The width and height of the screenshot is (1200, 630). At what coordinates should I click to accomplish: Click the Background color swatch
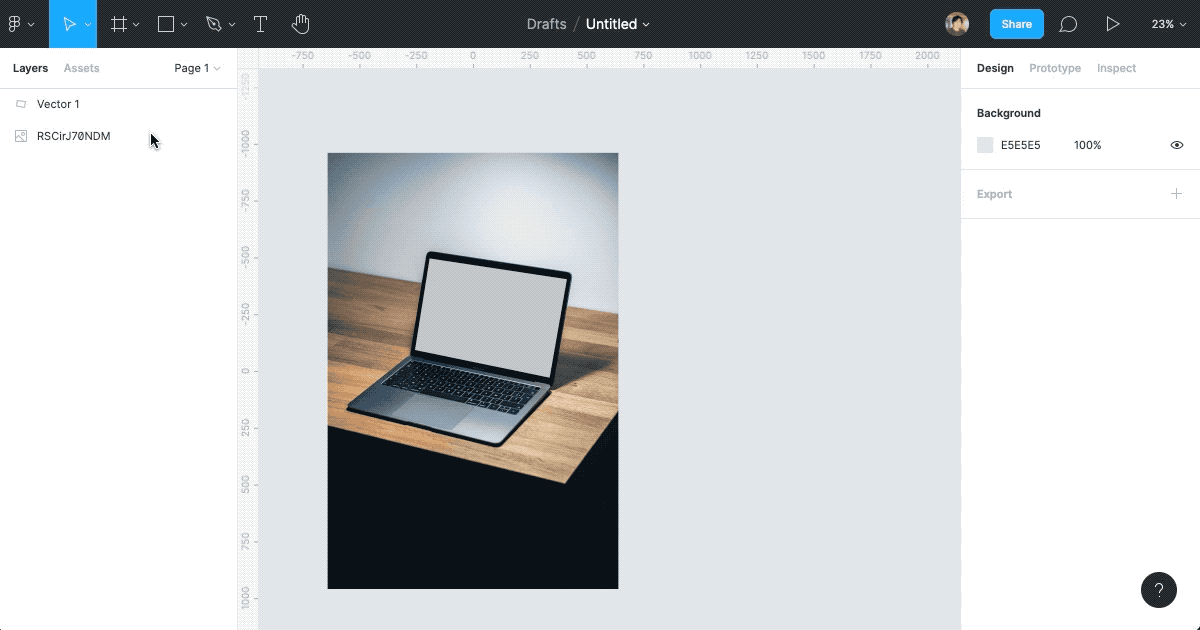tap(985, 145)
